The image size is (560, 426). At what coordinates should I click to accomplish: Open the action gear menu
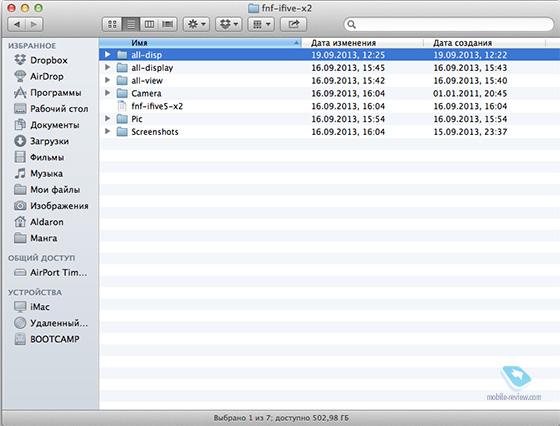tap(196, 24)
